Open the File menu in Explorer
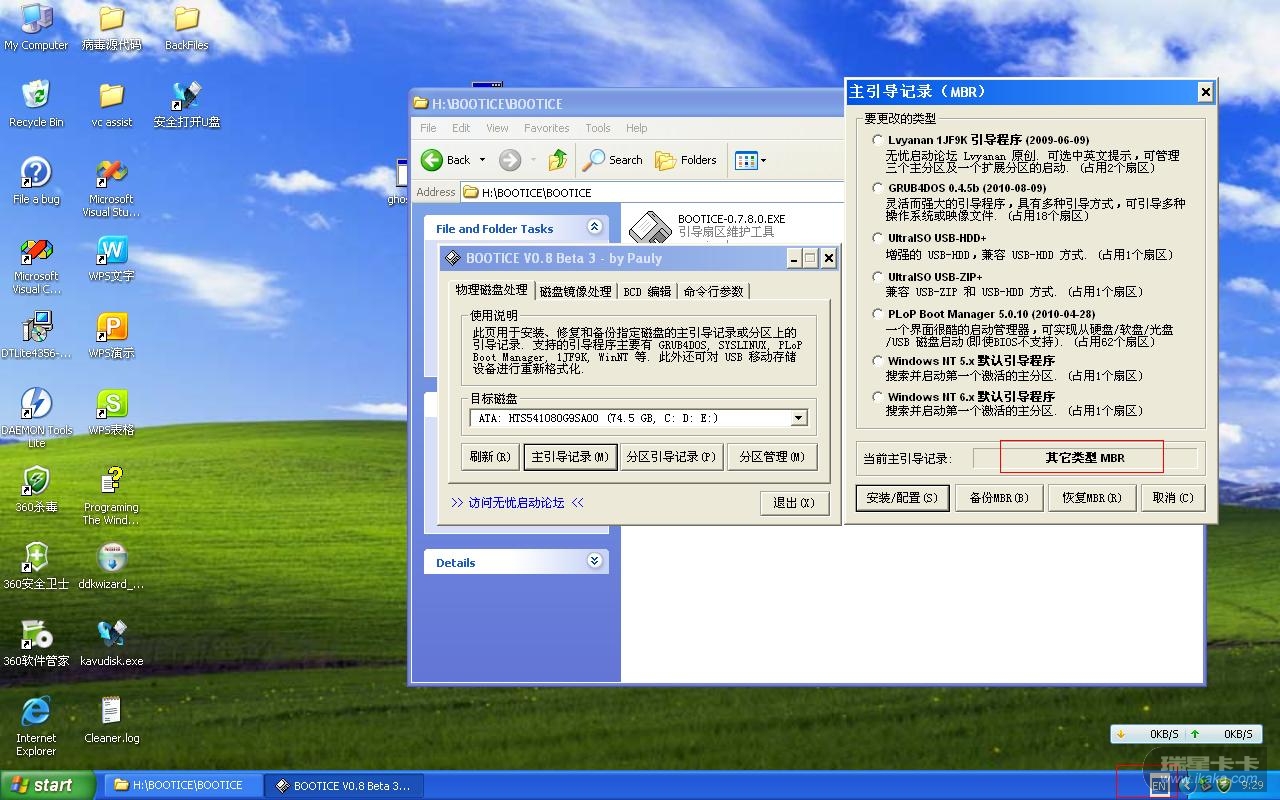The width and height of the screenshot is (1280, 800). (x=428, y=128)
